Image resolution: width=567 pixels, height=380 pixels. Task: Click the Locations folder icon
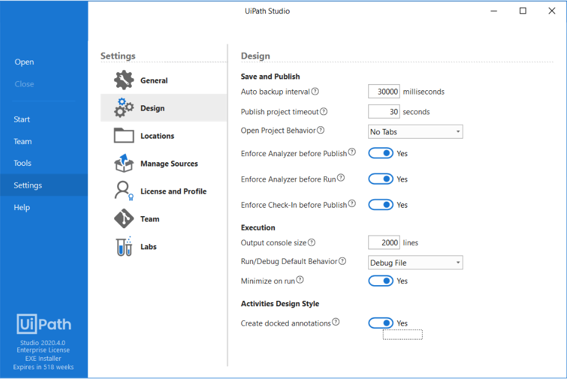(124, 136)
